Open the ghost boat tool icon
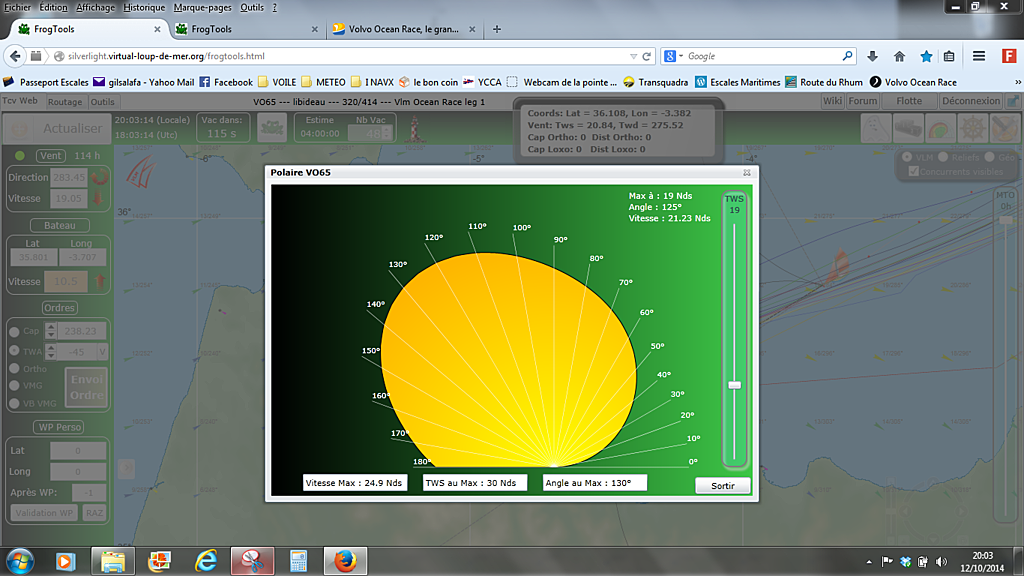This screenshot has height=576, width=1024. [875, 128]
